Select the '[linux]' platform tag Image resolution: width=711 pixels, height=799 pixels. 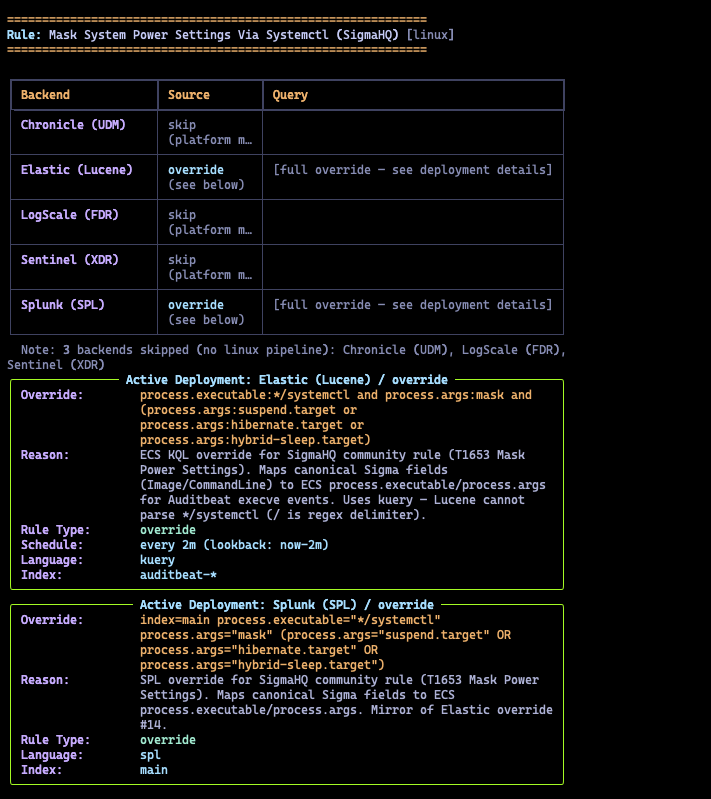[430, 35]
